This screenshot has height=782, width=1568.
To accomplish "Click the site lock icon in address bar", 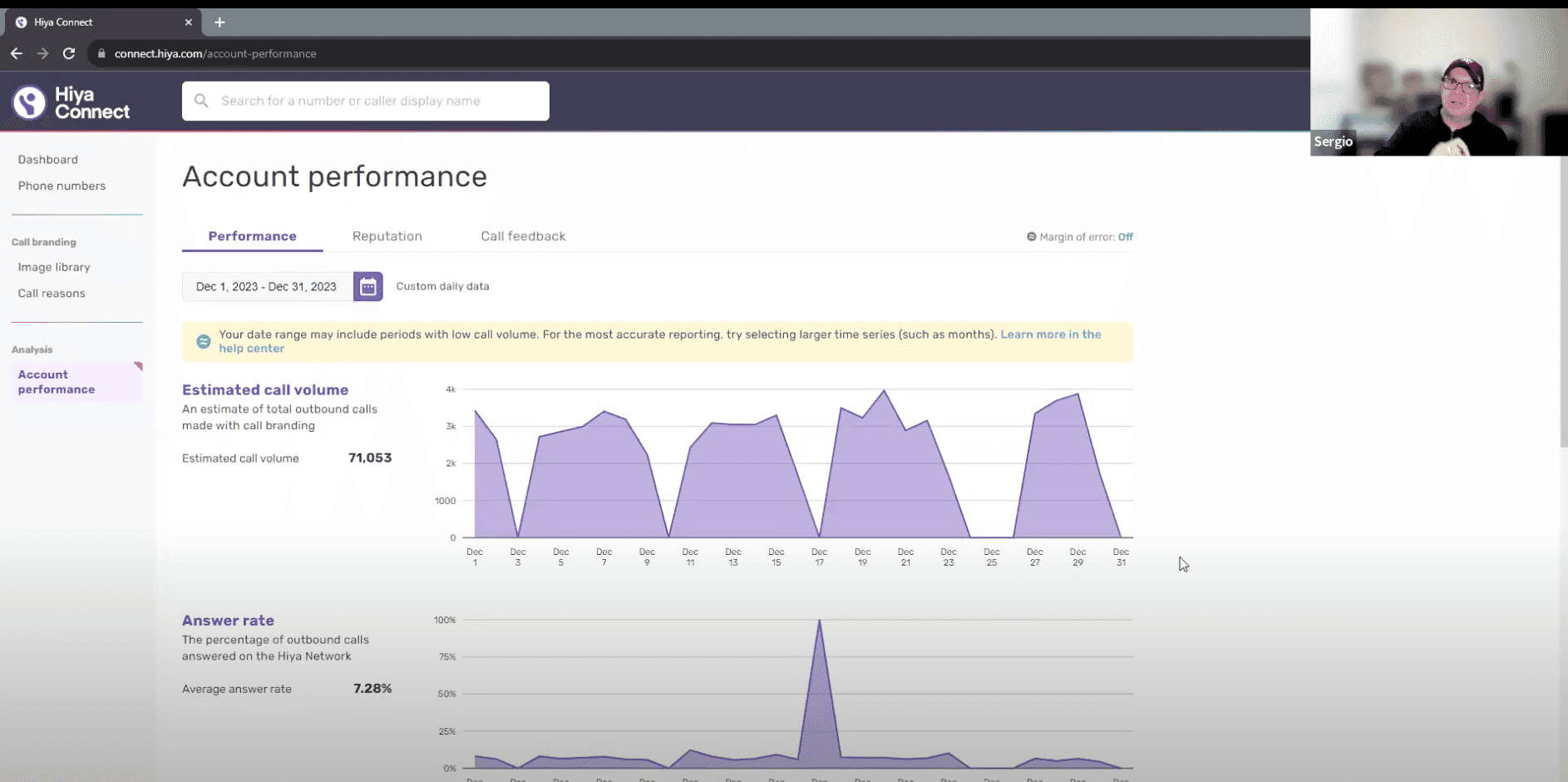I will click(x=101, y=53).
